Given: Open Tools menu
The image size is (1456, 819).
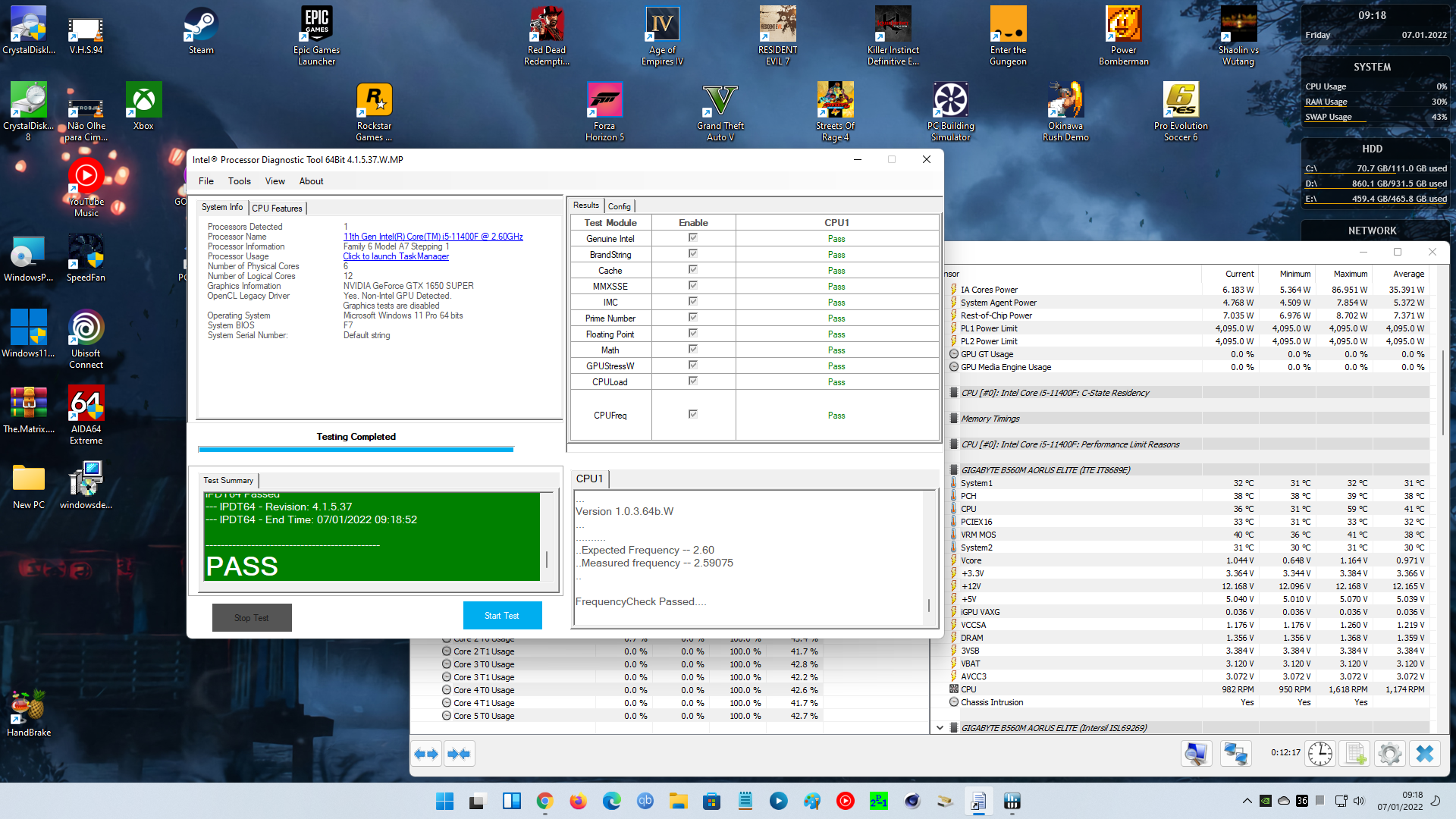Looking at the screenshot, I should [239, 181].
